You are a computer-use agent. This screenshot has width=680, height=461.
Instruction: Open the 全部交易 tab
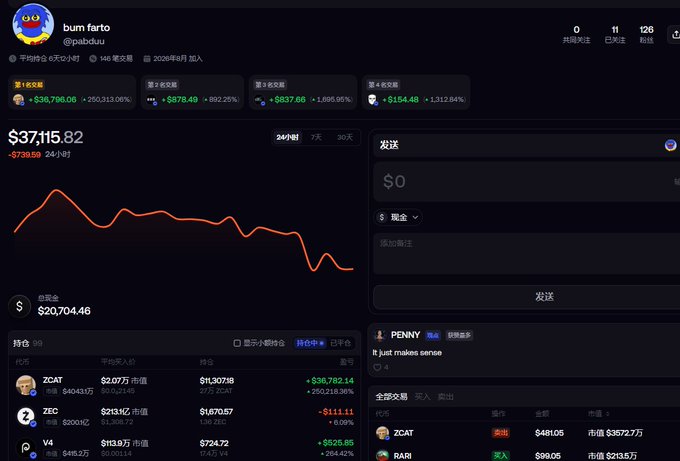tap(391, 397)
